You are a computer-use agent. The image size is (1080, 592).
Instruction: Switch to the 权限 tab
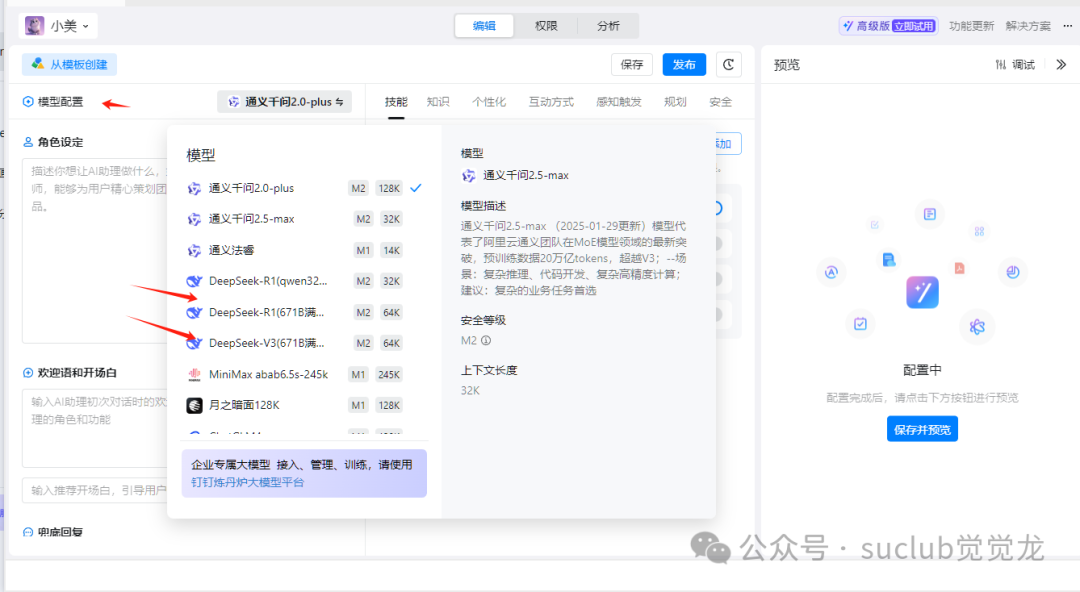click(546, 25)
